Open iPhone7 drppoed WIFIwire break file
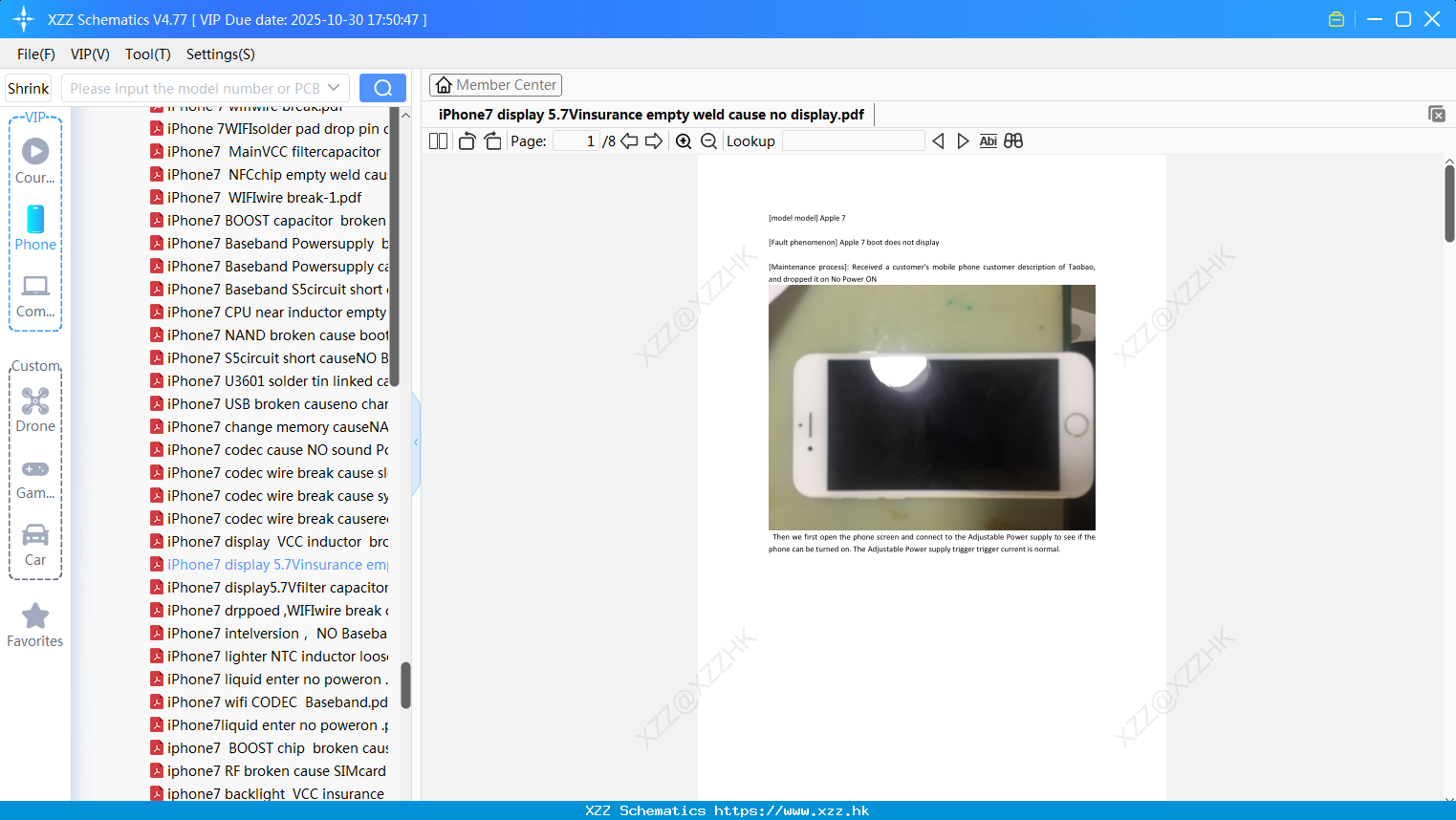 pos(270,611)
